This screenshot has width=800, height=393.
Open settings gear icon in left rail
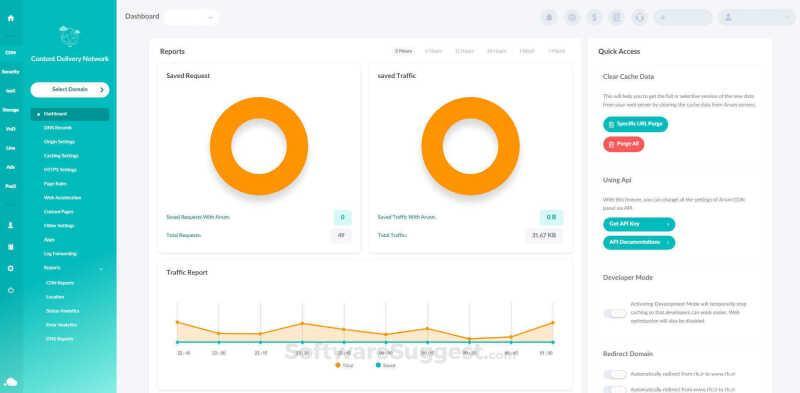coord(11,268)
